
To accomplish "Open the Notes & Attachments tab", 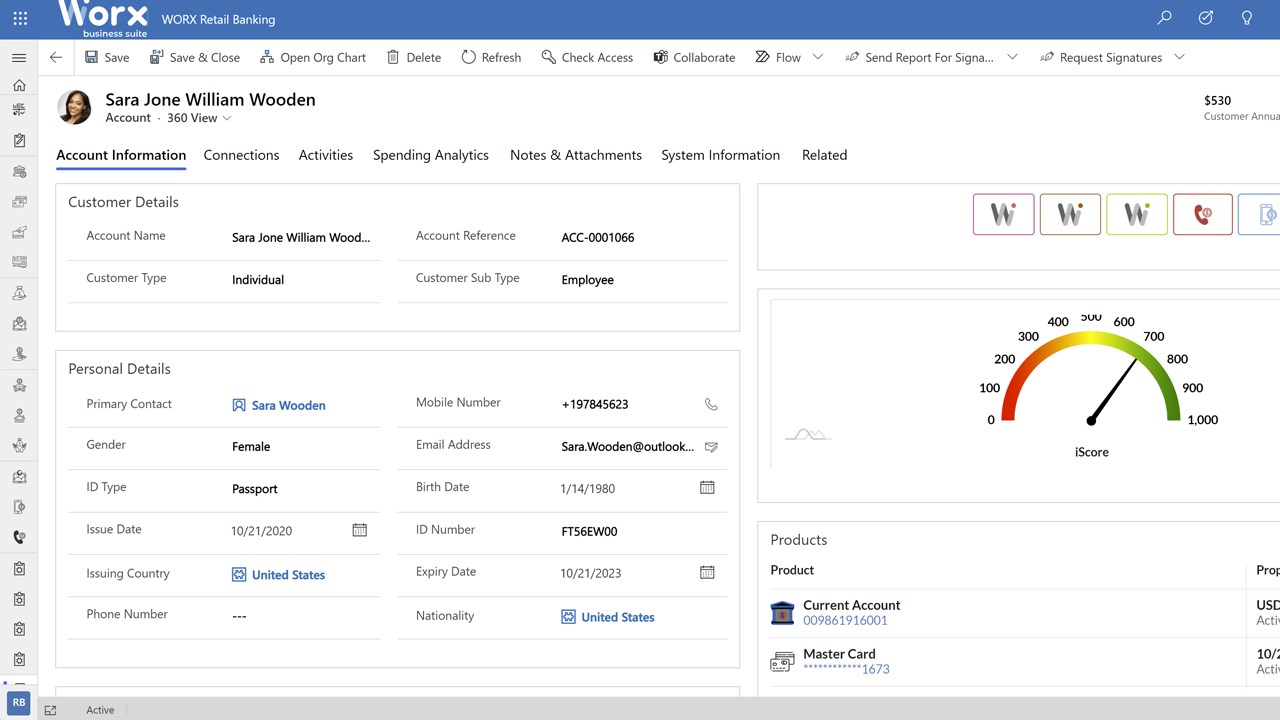I will coord(576,155).
